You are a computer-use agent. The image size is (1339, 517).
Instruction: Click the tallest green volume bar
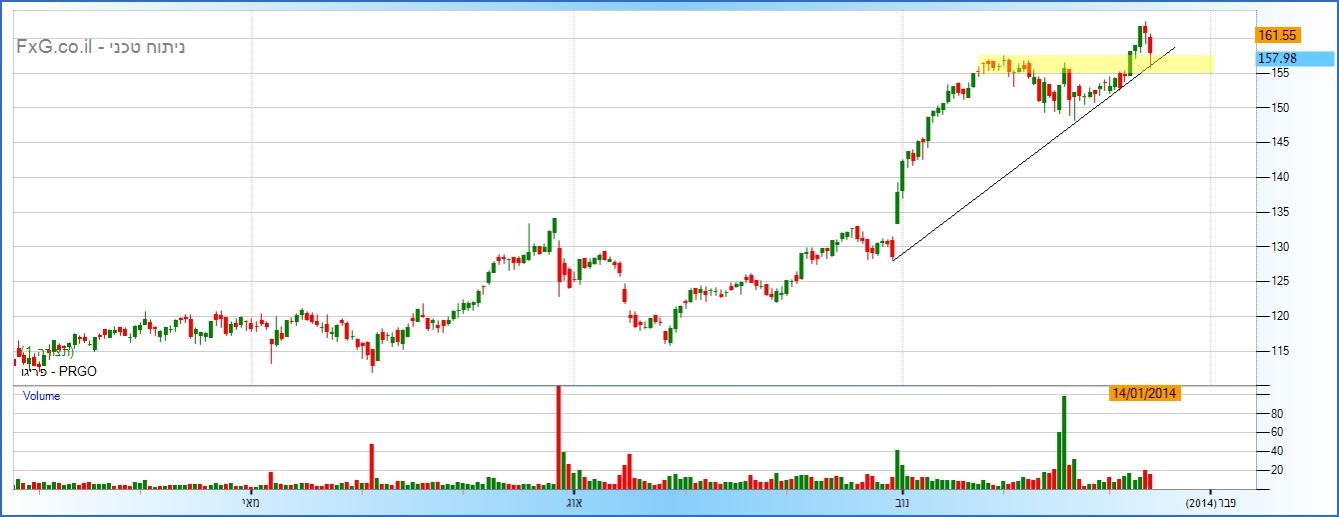click(1064, 440)
